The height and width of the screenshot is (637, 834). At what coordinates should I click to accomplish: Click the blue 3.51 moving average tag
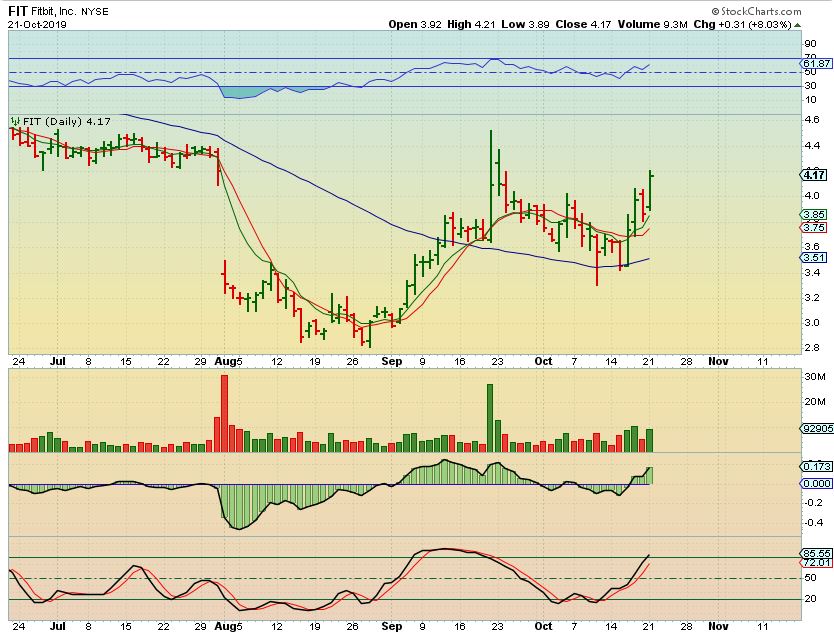[x=814, y=257]
